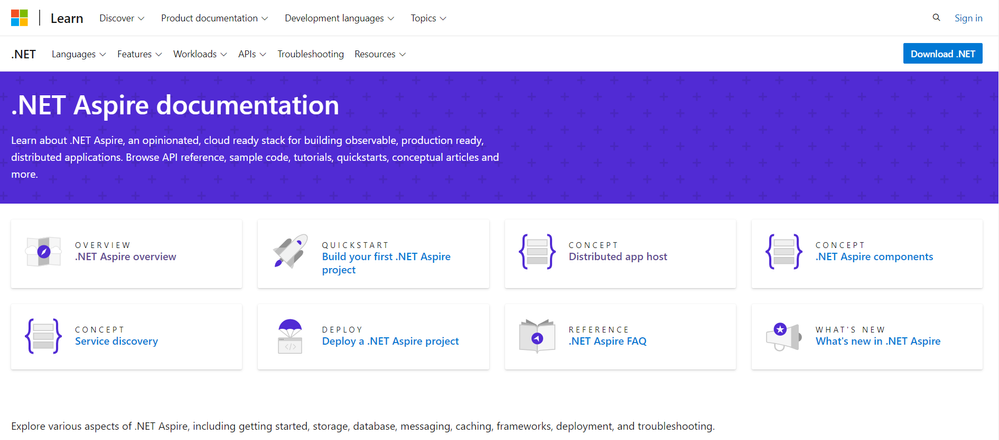
Task: Click the Microsoft logo
Action: click(19, 18)
